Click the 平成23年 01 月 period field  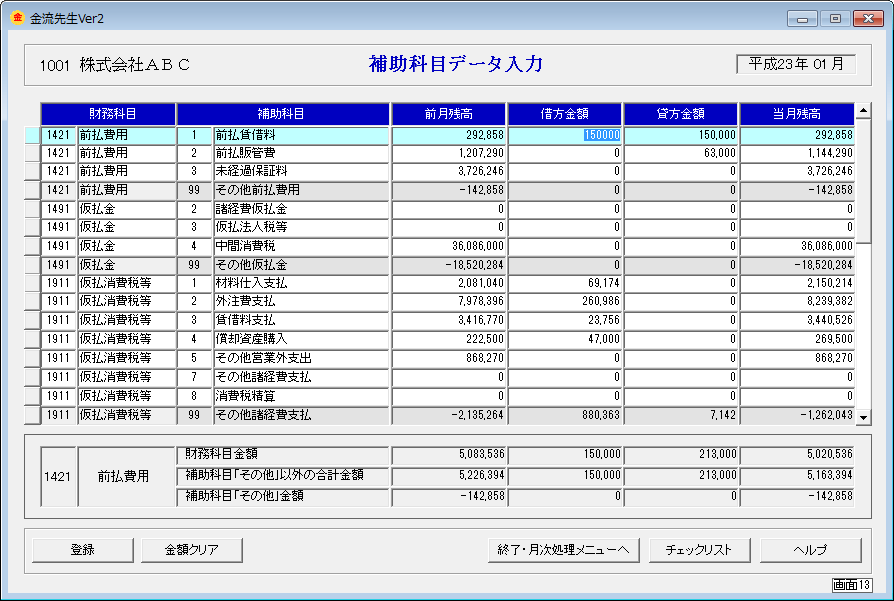(x=798, y=61)
